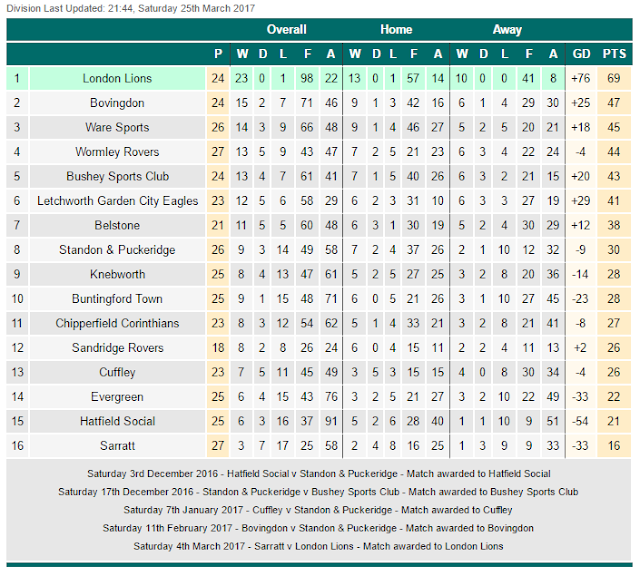Viewport: 640px width, 576px height.
Task: Select Letchworth Garden City Eagles team
Action: click(116, 201)
